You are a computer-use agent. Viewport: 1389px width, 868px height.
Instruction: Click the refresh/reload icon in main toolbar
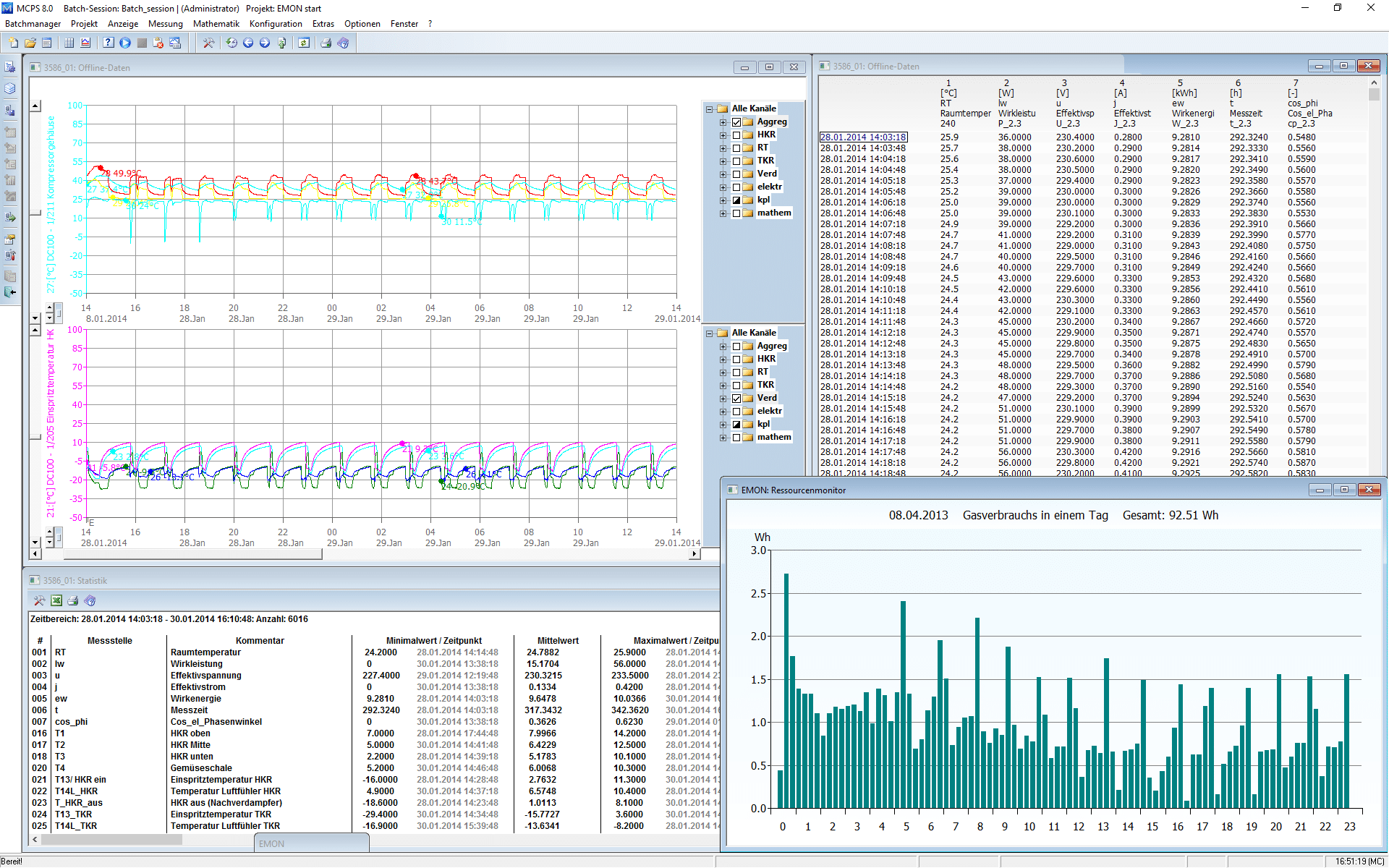point(231,43)
